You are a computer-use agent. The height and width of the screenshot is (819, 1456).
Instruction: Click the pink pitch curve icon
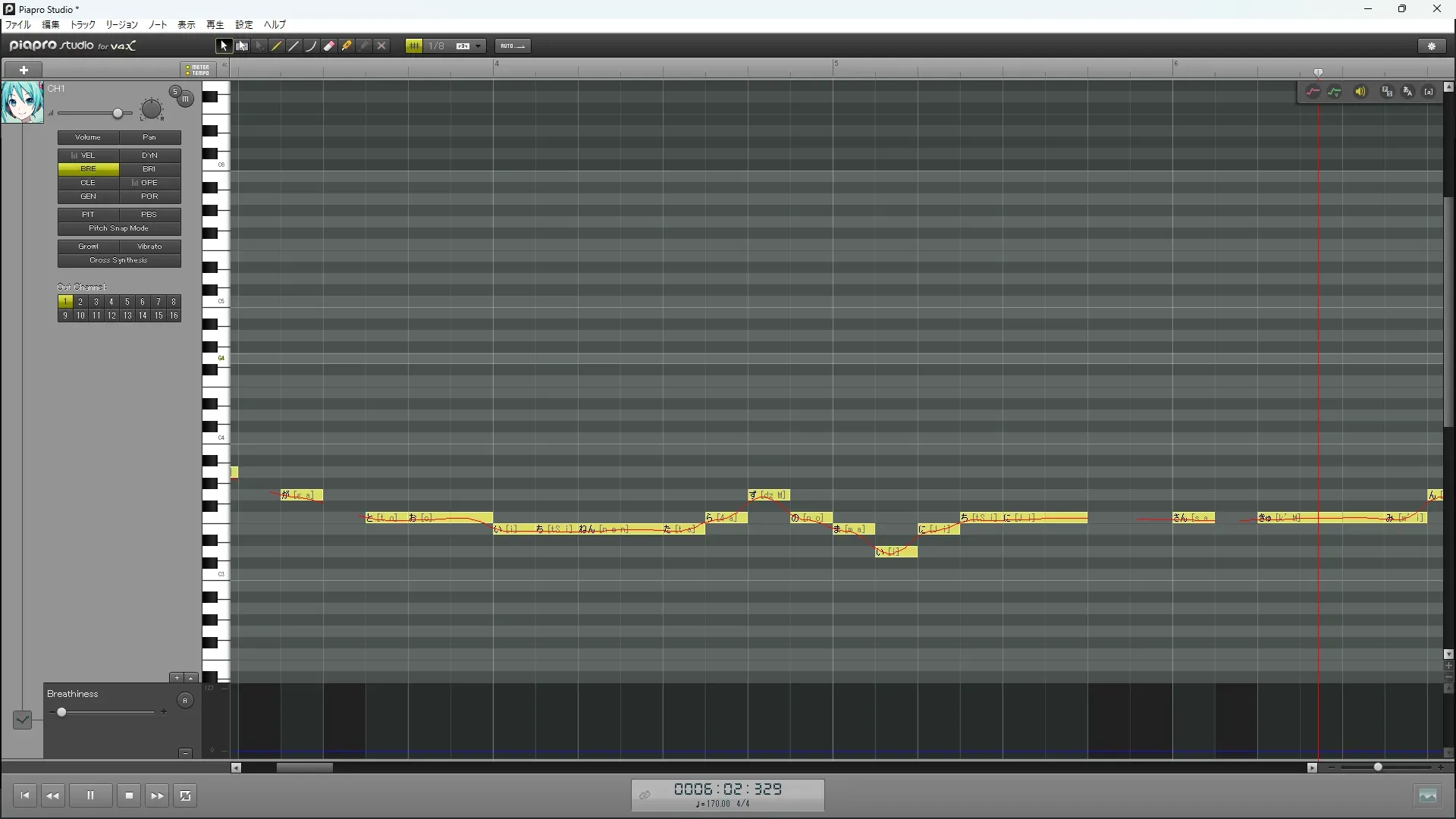pos(1313,92)
